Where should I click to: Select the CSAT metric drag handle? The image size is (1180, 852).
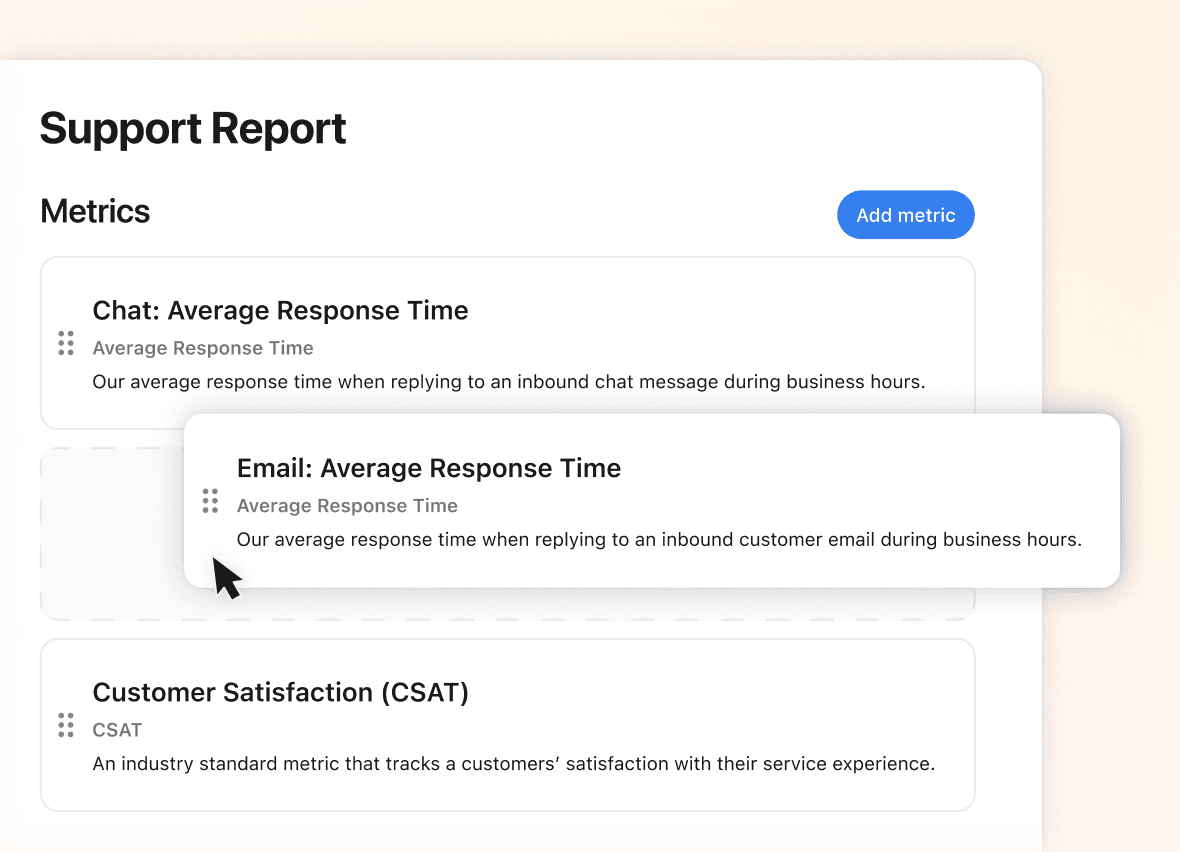coord(66,725)
